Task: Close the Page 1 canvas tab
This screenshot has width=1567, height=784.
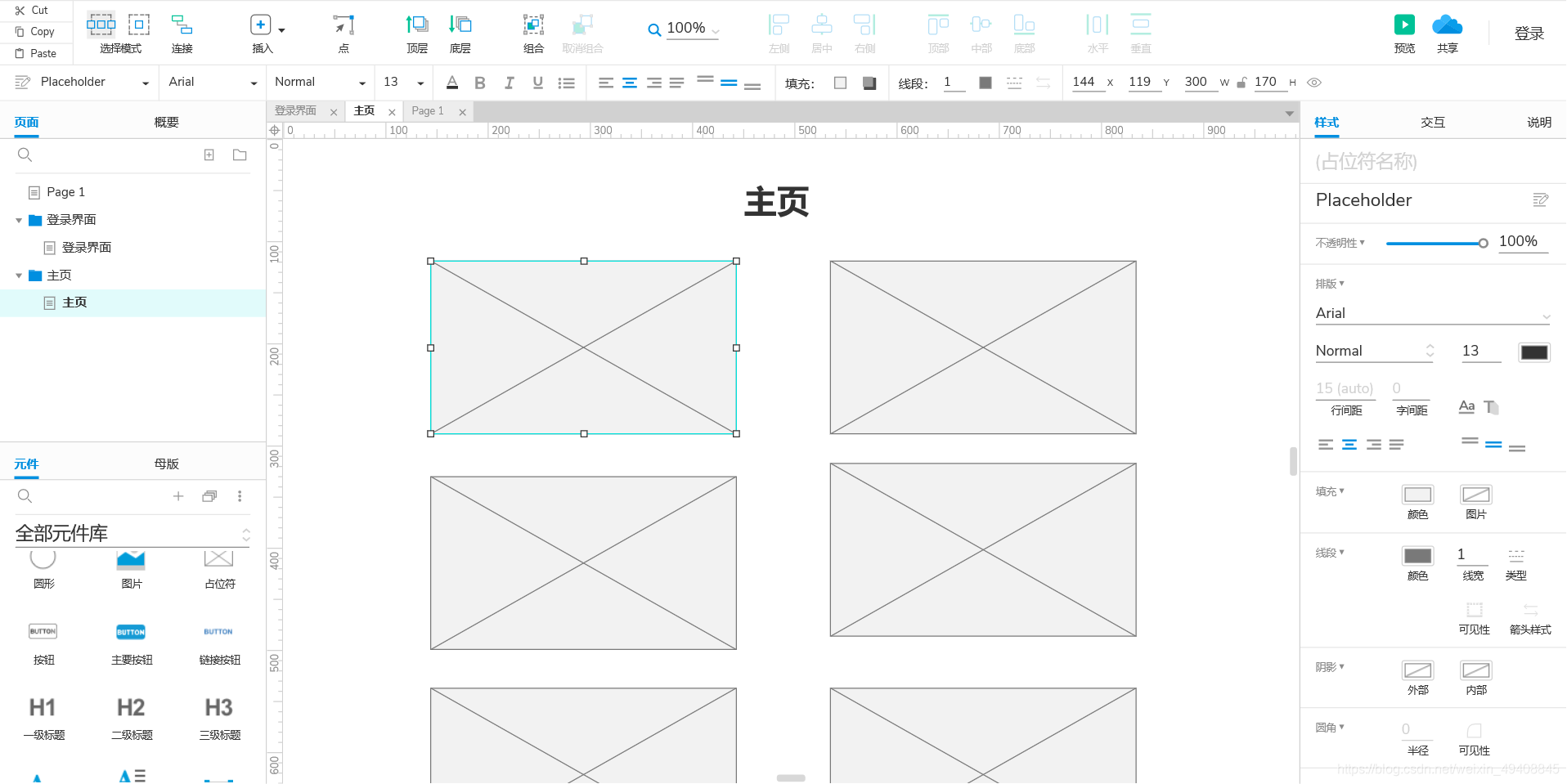Action: pyautogui.click(x=463, y=113)
